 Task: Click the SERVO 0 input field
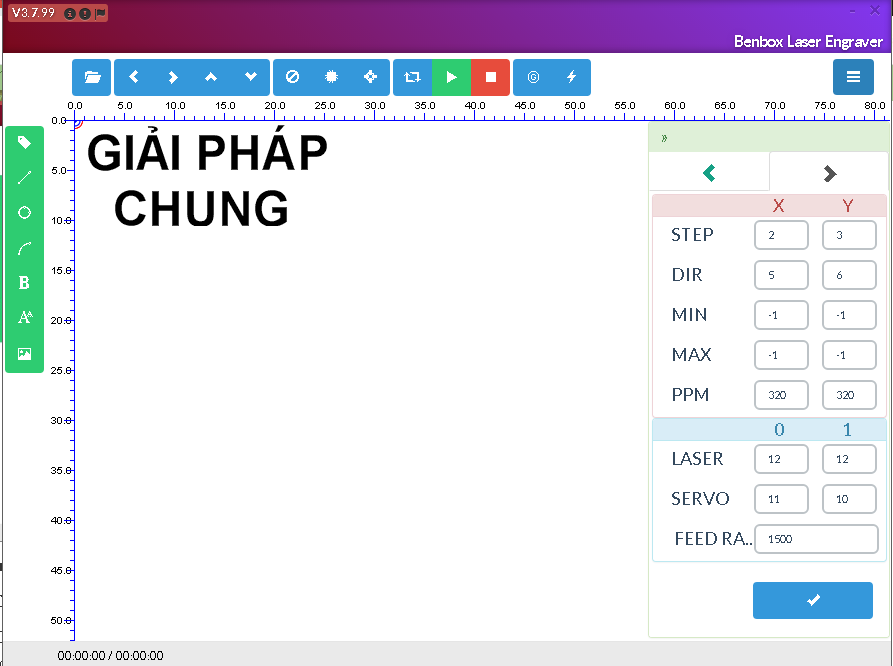781,499
